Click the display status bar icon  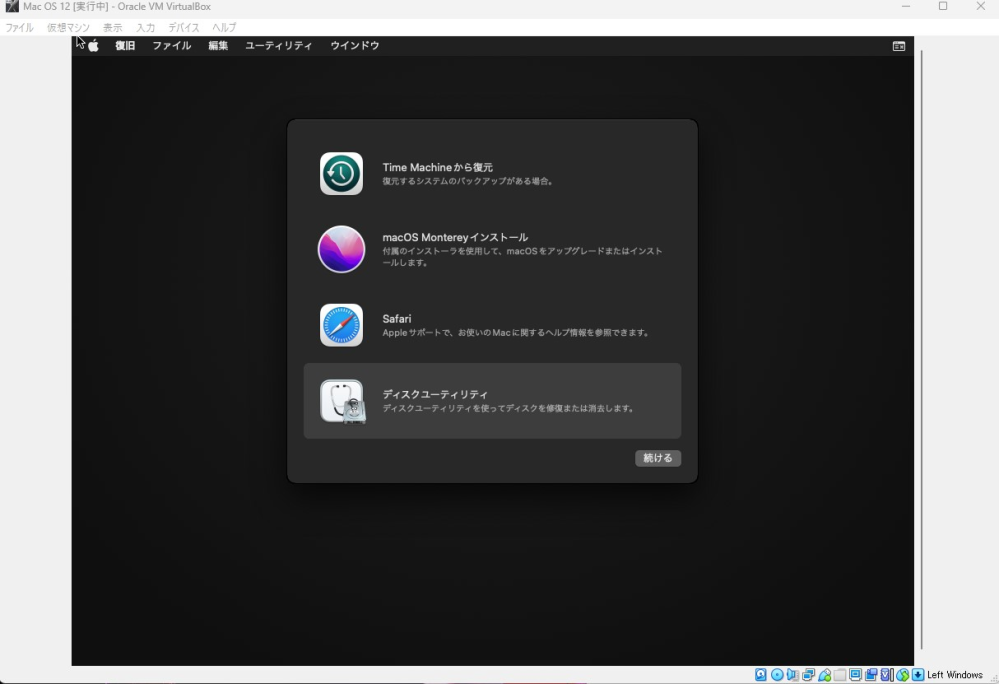pos(856,675)
